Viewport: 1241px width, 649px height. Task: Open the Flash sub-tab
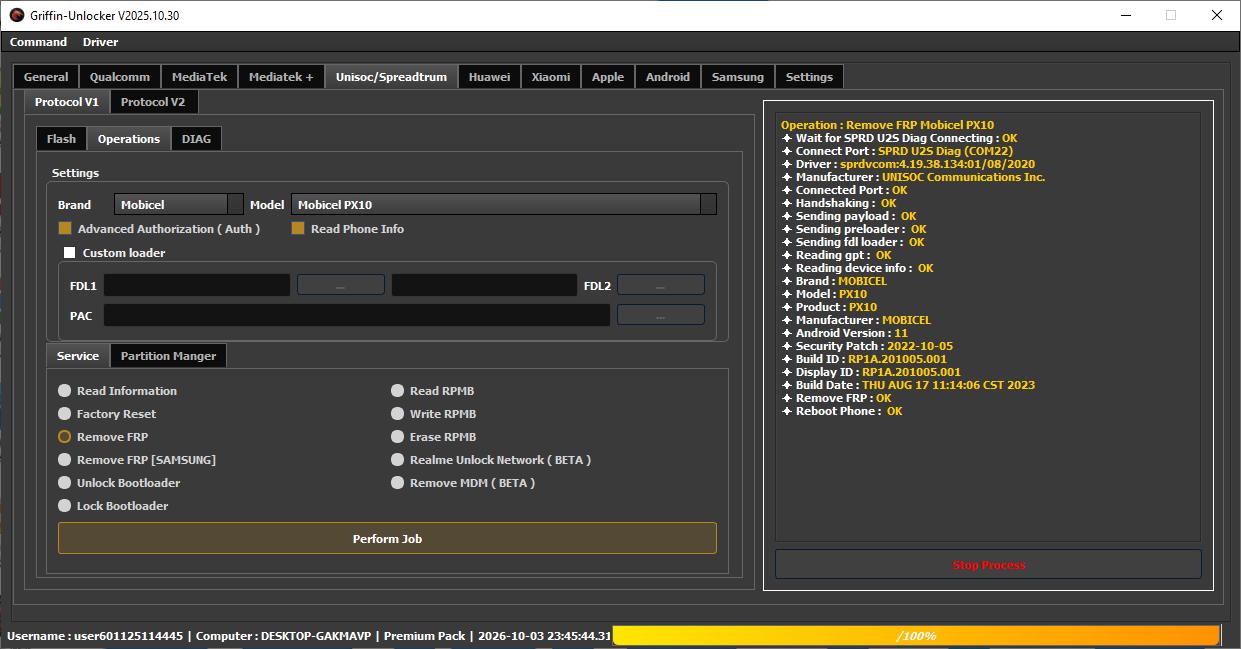coord(61,139)
